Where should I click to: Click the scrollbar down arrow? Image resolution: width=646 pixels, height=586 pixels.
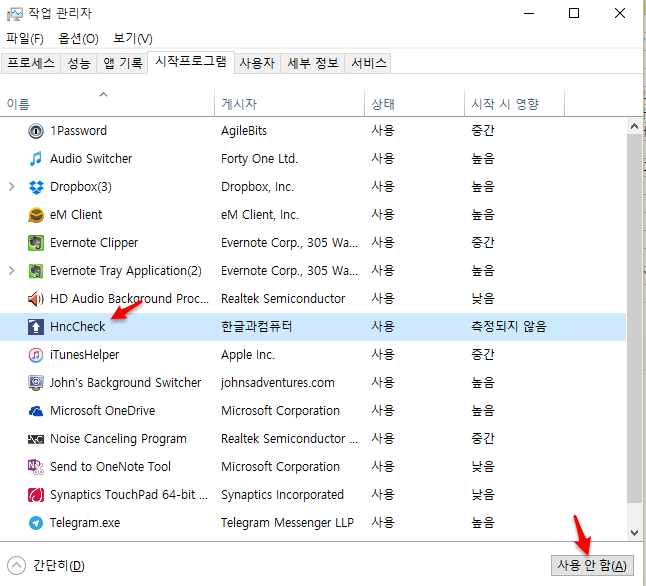click(634, 533)
